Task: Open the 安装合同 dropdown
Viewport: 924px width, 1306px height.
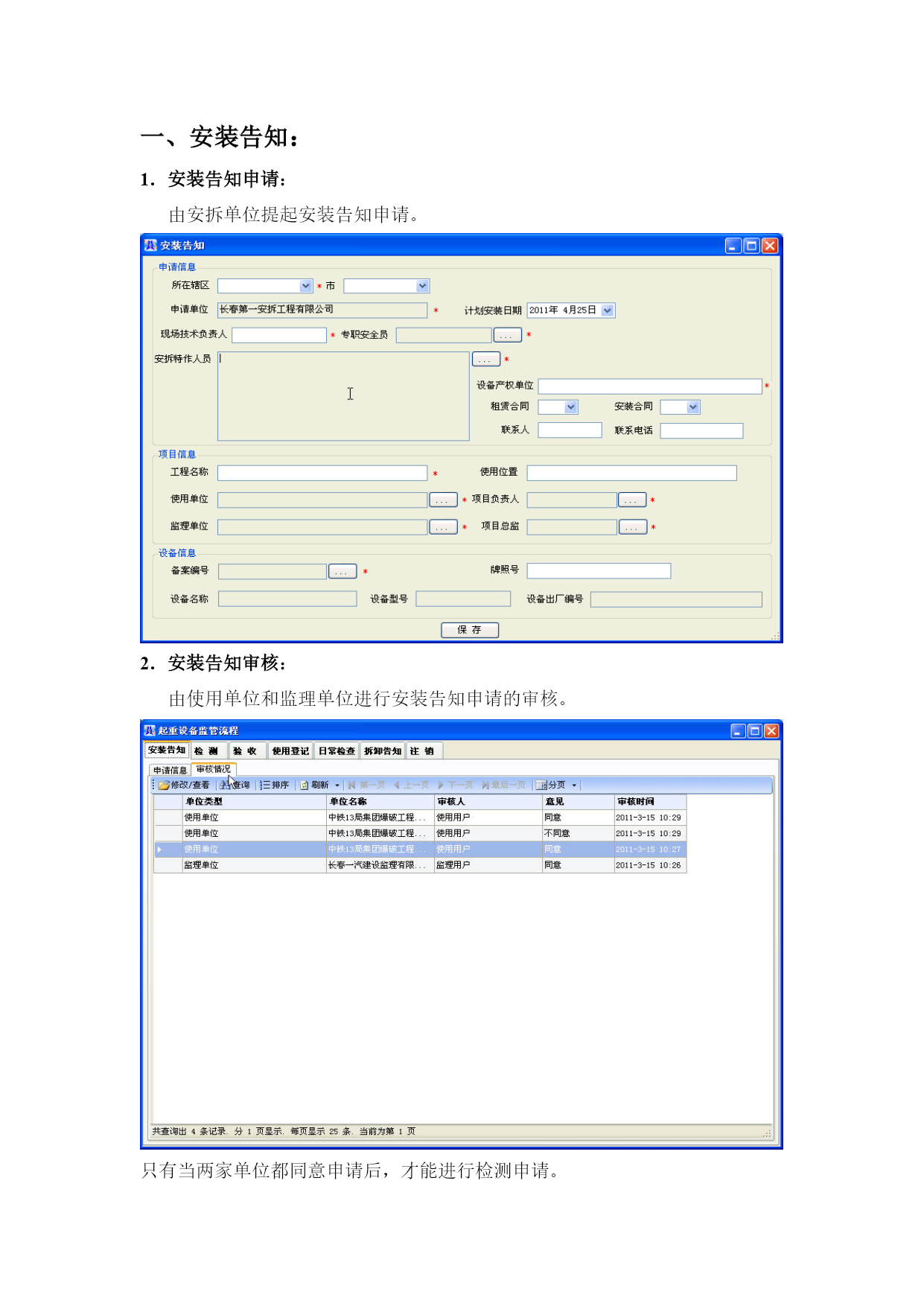Action: point(693,407)
